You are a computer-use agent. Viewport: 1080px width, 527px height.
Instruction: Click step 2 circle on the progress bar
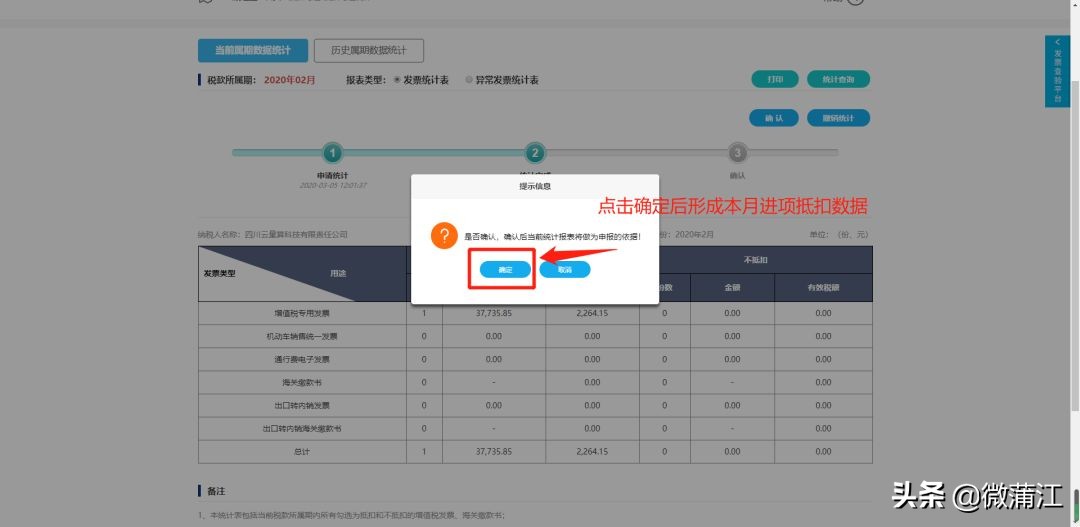pos(534,152)
